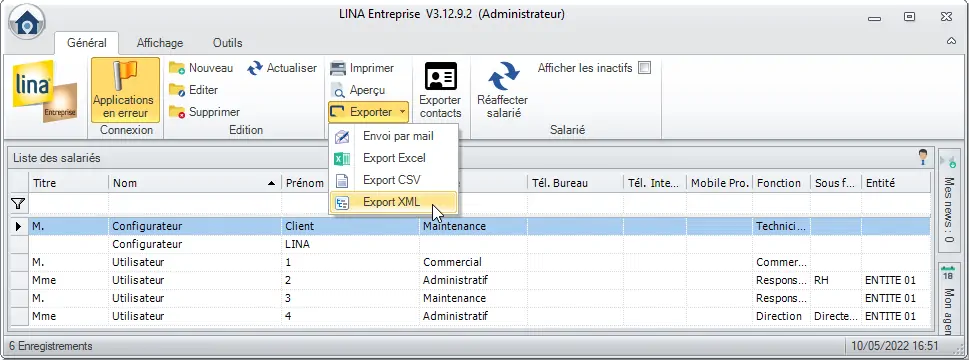Collapse the ribbon with the chevron

(952, 41)
